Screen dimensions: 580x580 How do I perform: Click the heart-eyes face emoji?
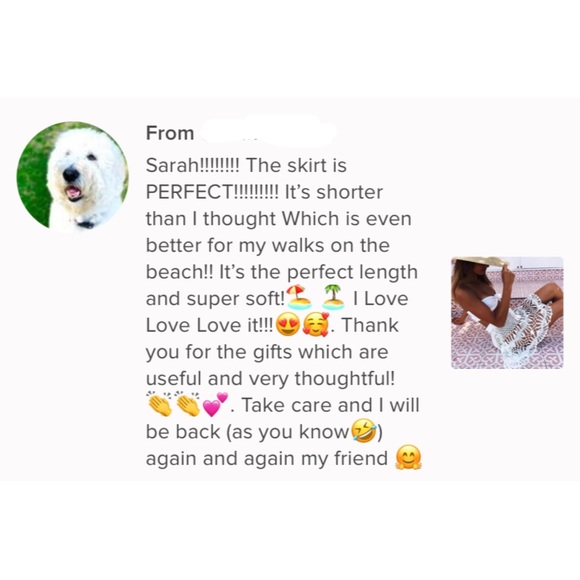tap(288, 324)
